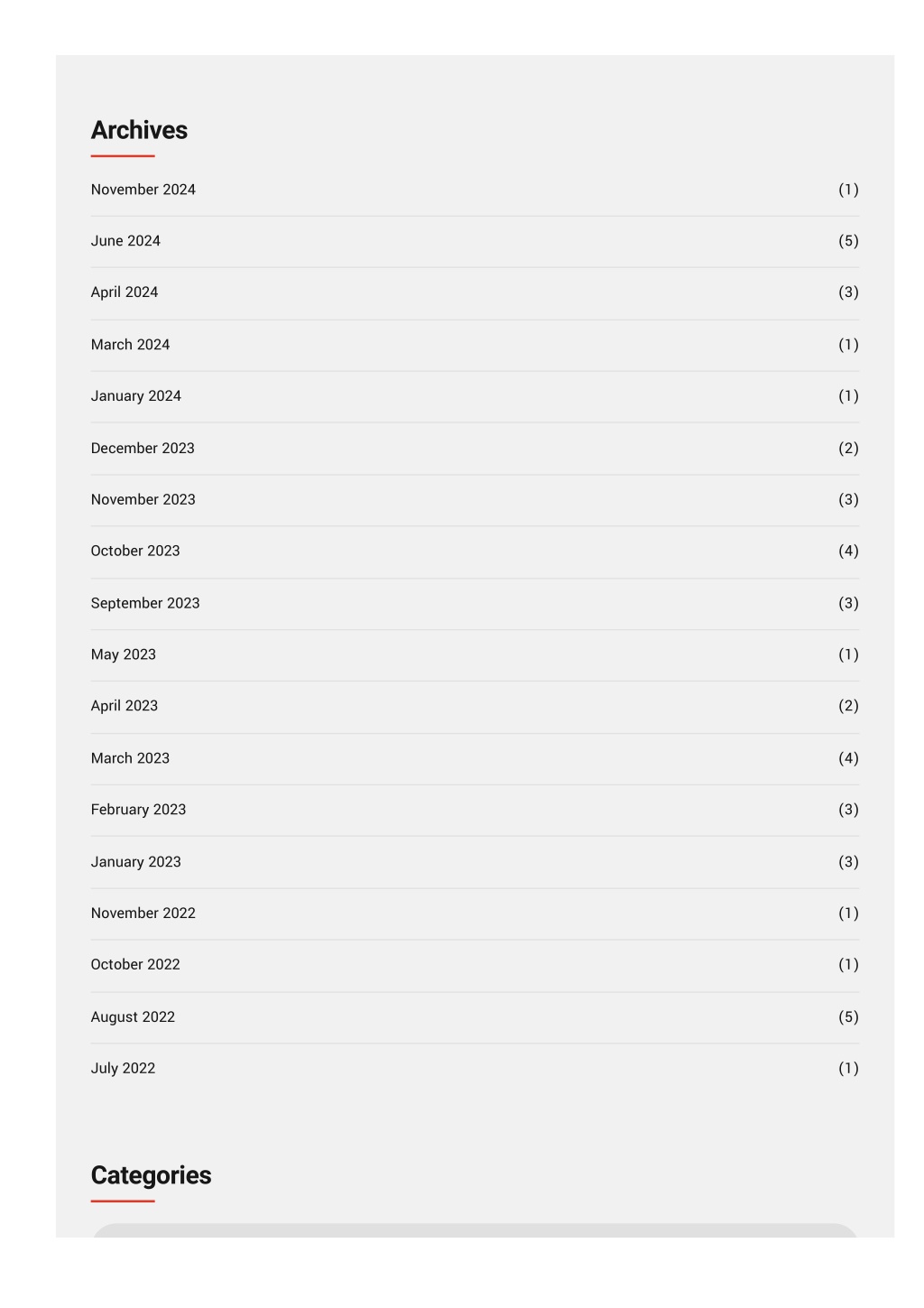Open the June 2024 archive

point(125,241)
